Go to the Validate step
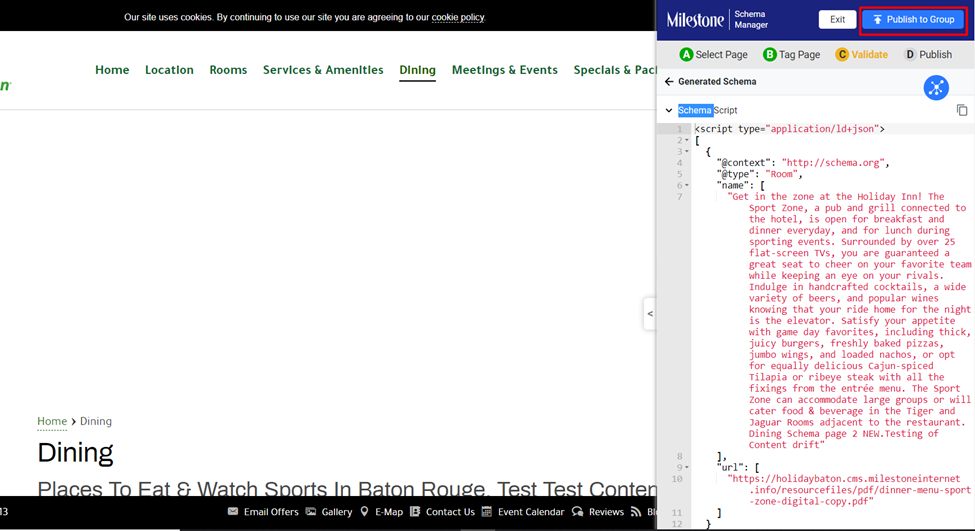 pos(862,55)
